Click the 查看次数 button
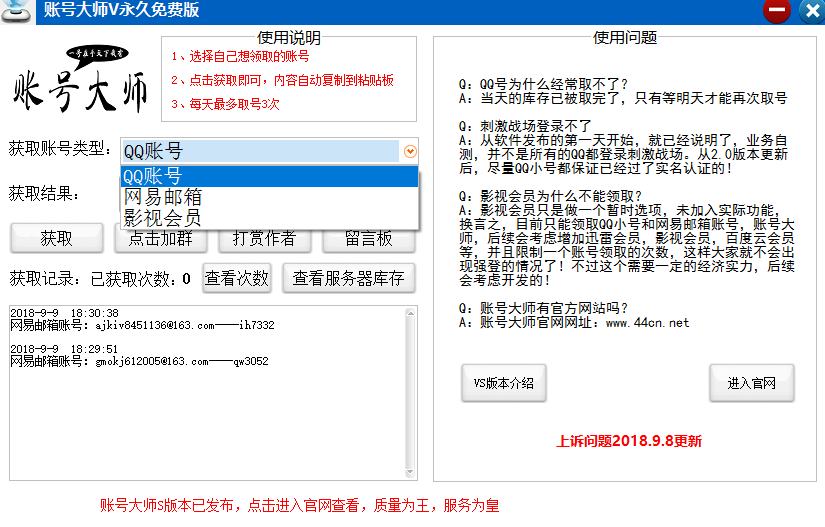825x527 pixels. (x=237, y=278)
